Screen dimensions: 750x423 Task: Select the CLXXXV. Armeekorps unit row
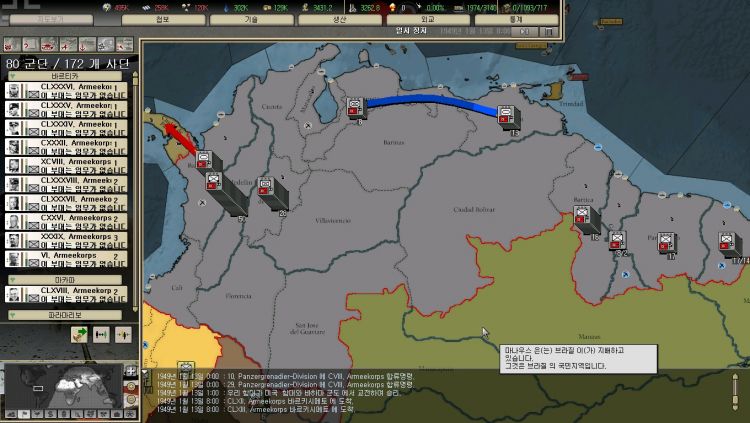point(66,109)
